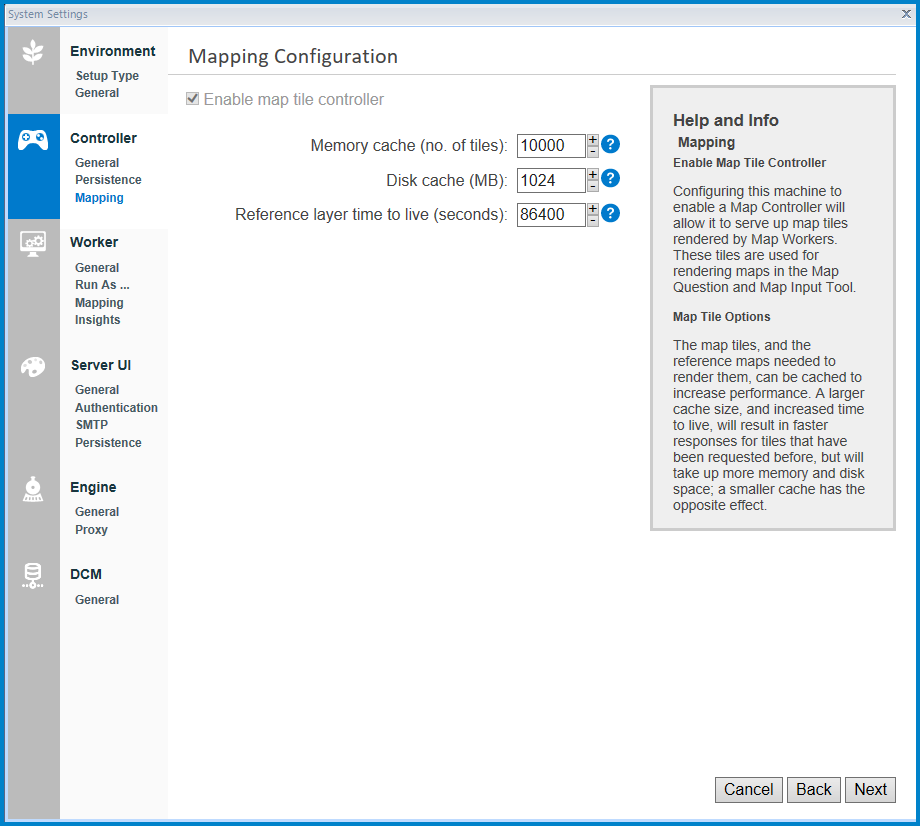Image resolution: width=920 pixels, height=826 pixels.
Task: Open help for Memory cache setting
Action: (x=610, y=145)
